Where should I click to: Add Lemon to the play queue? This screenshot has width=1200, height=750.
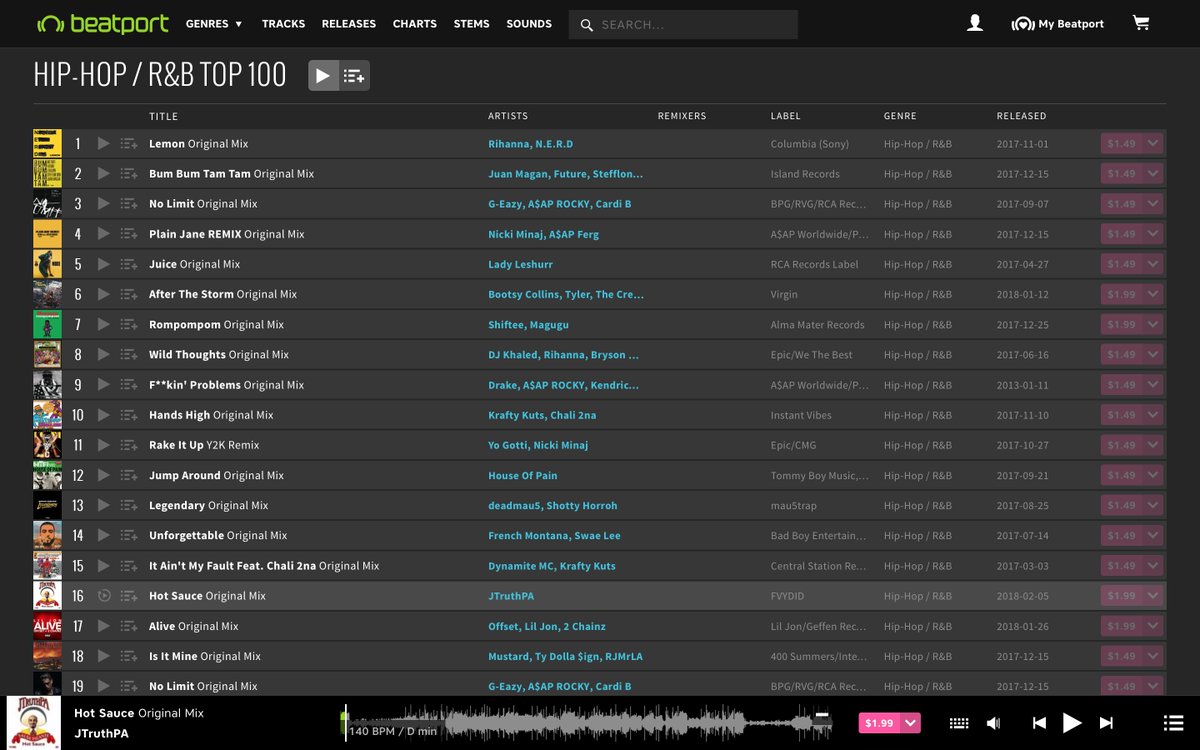point(129,143)
